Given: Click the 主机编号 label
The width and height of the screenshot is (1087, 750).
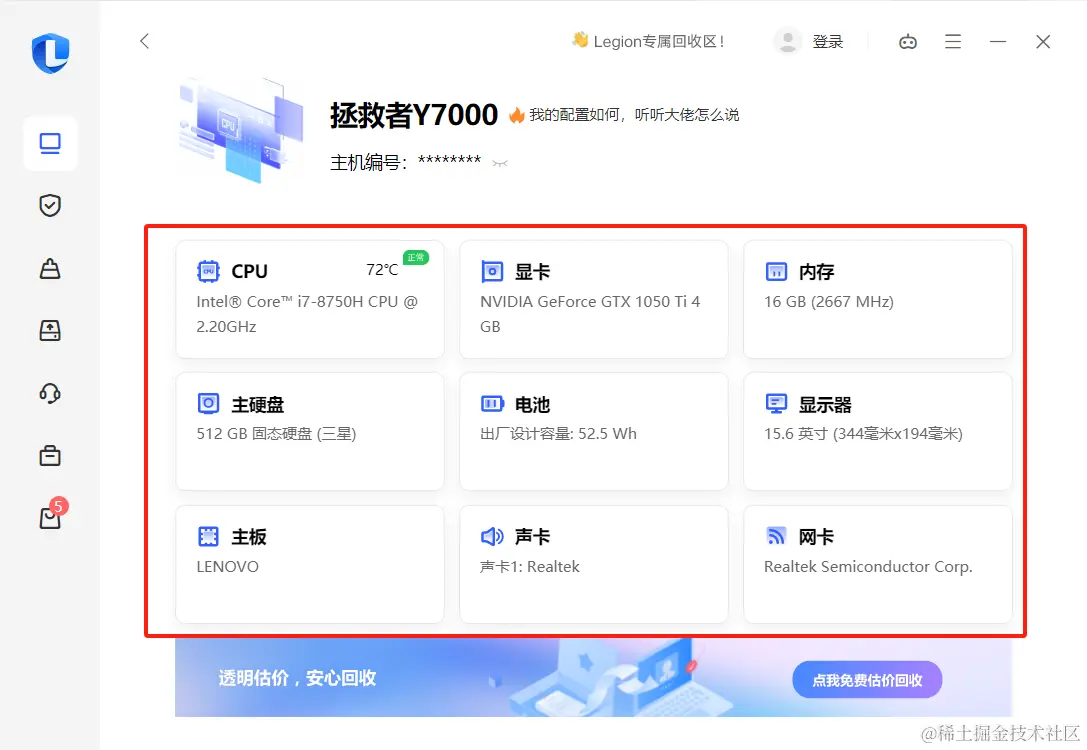Looking at the screenshot, I should coord(368,163).
